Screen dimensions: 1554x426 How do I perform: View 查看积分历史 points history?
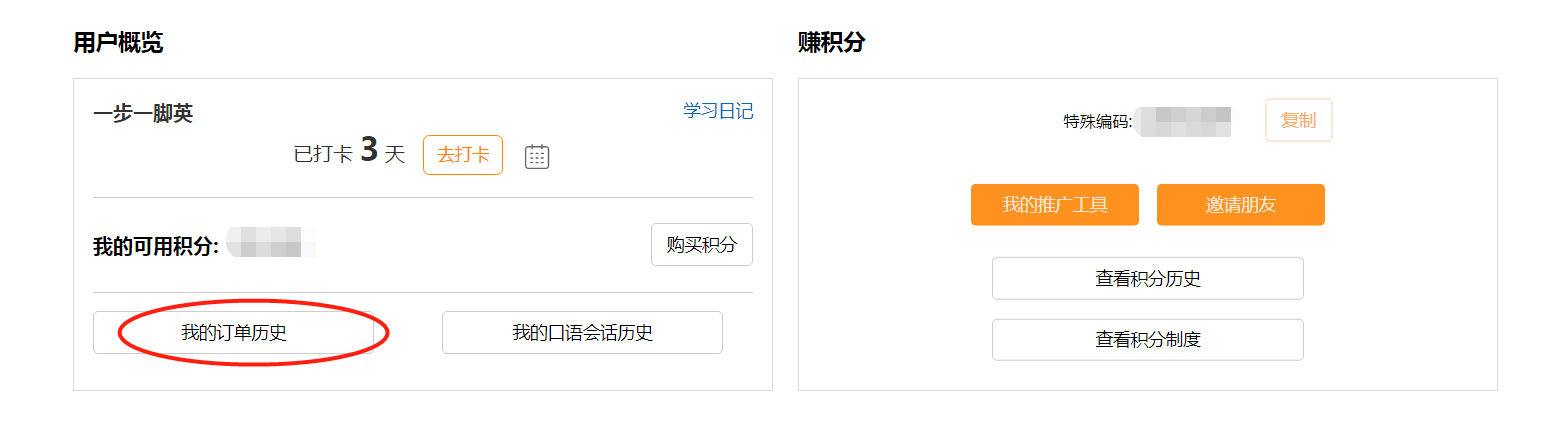click(x=1148, y=278)
